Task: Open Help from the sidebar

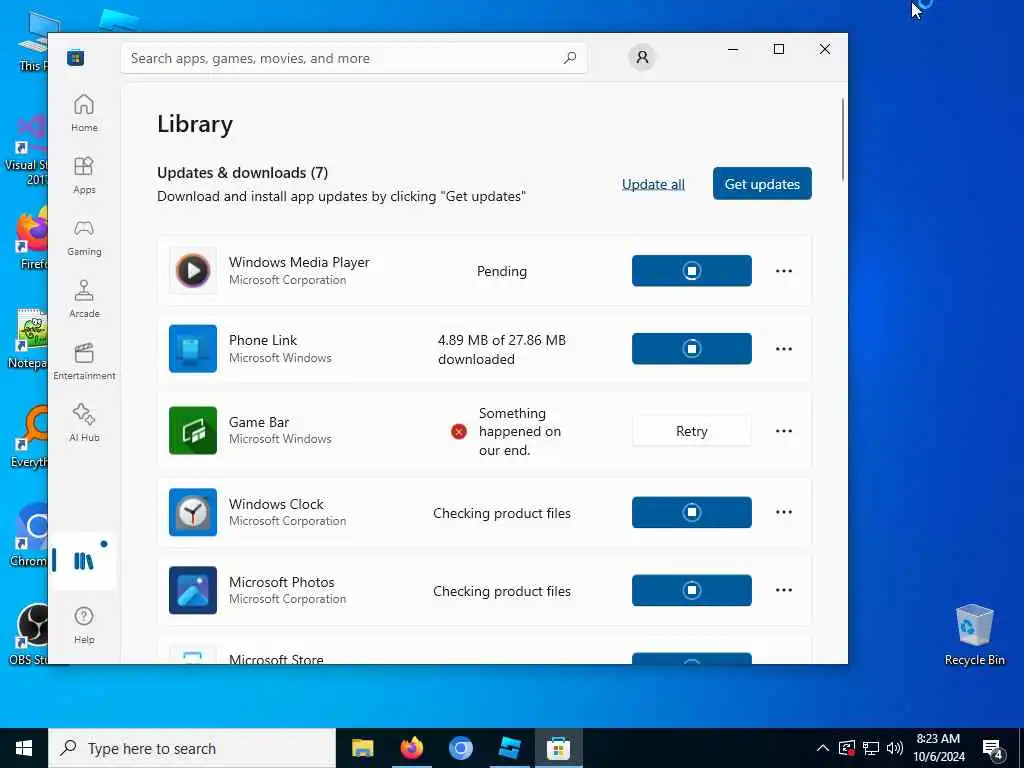Action: (84, 625)
